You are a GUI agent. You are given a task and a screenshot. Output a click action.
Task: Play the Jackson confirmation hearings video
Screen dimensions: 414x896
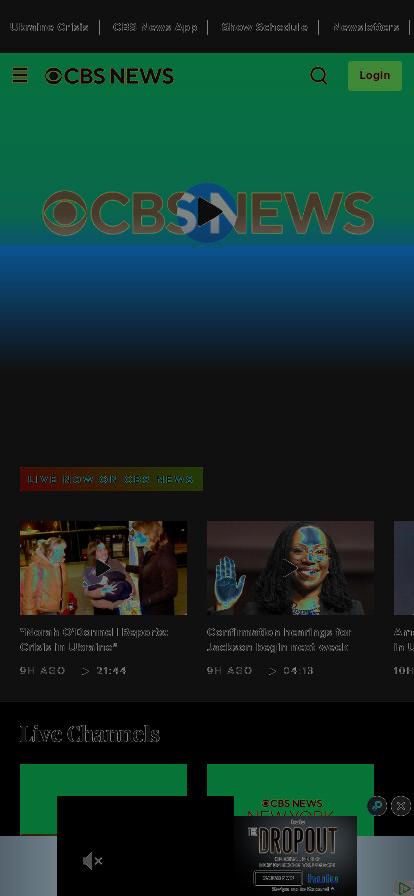click(290, 568)
